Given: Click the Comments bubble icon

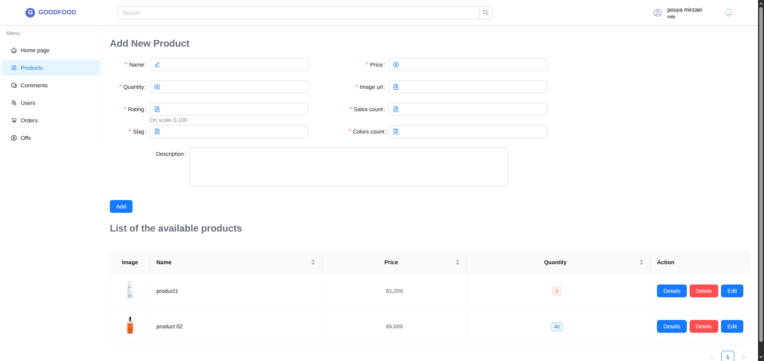Looking at the screenshot, I should coord(14,85).
